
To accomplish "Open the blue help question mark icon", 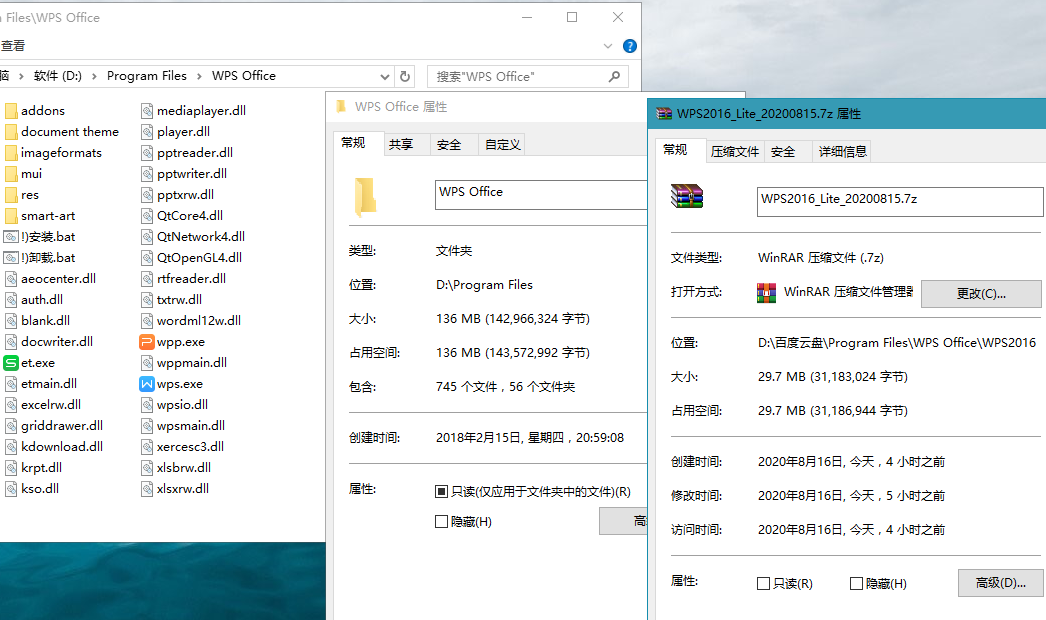I will tap(629, 46).
